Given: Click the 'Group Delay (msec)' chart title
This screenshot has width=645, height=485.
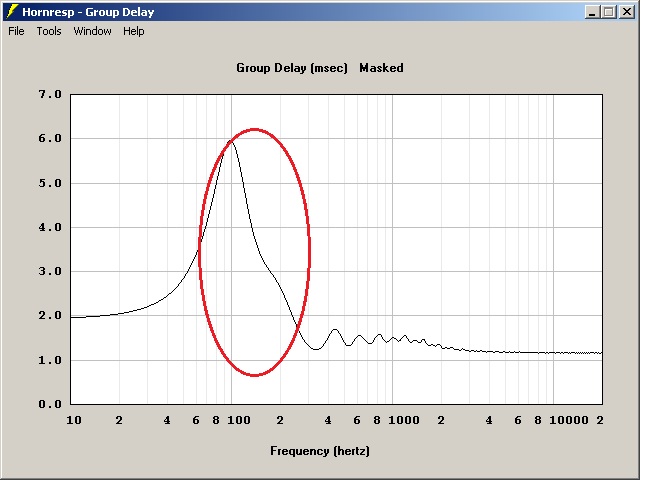Looking at the screenshot, I should 292,68.
